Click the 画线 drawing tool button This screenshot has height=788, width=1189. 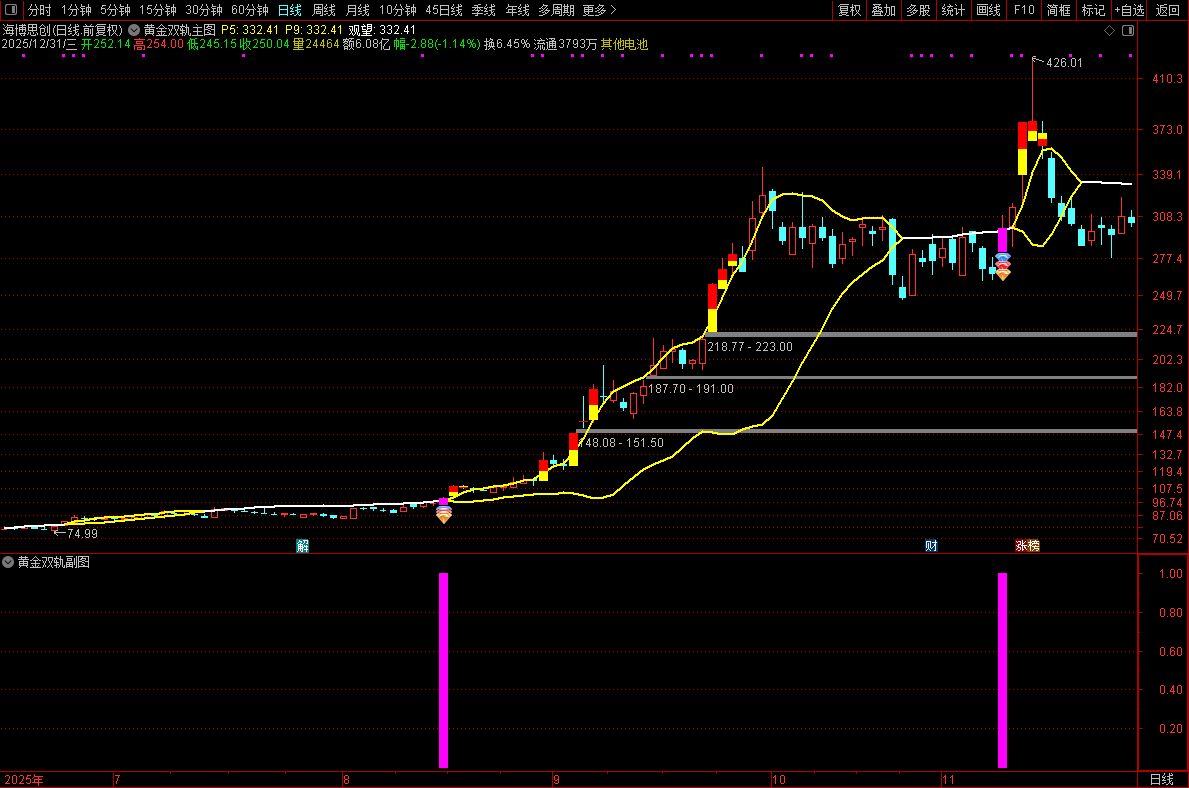[x=988, y=10]
